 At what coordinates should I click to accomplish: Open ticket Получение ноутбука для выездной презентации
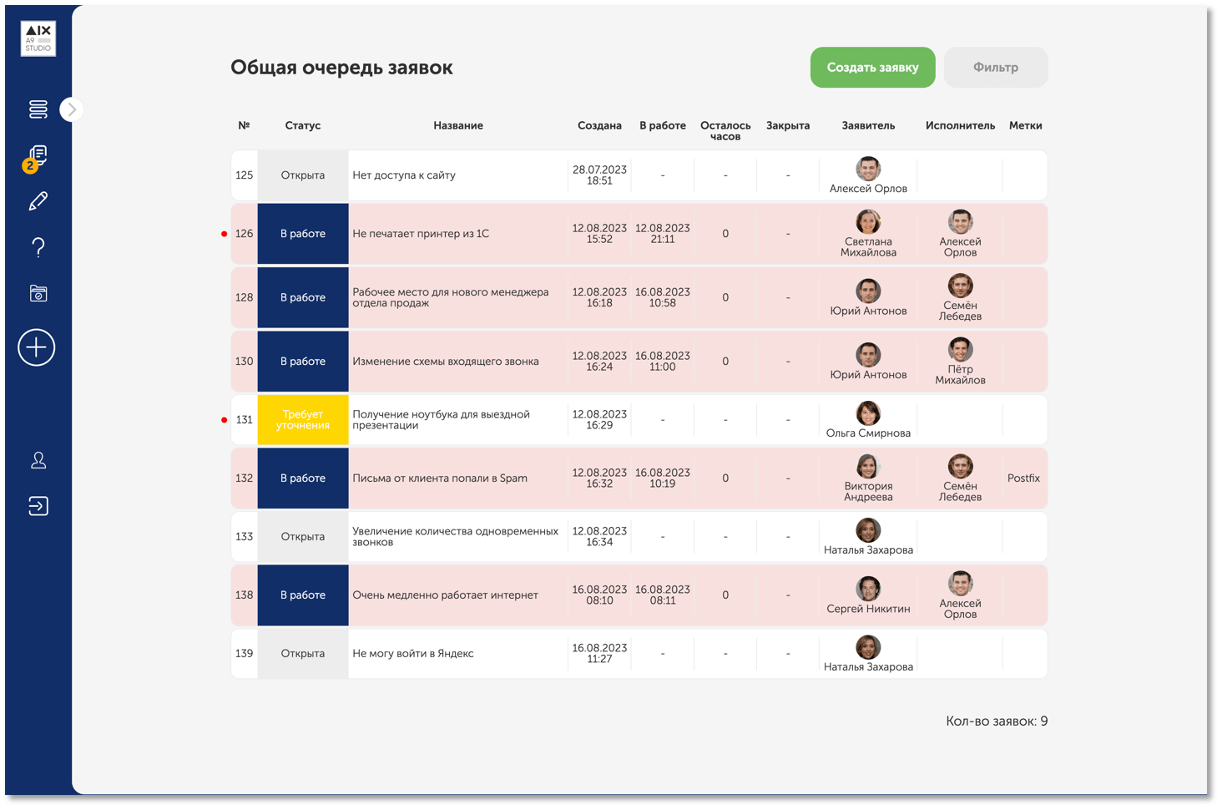[441, 420]
